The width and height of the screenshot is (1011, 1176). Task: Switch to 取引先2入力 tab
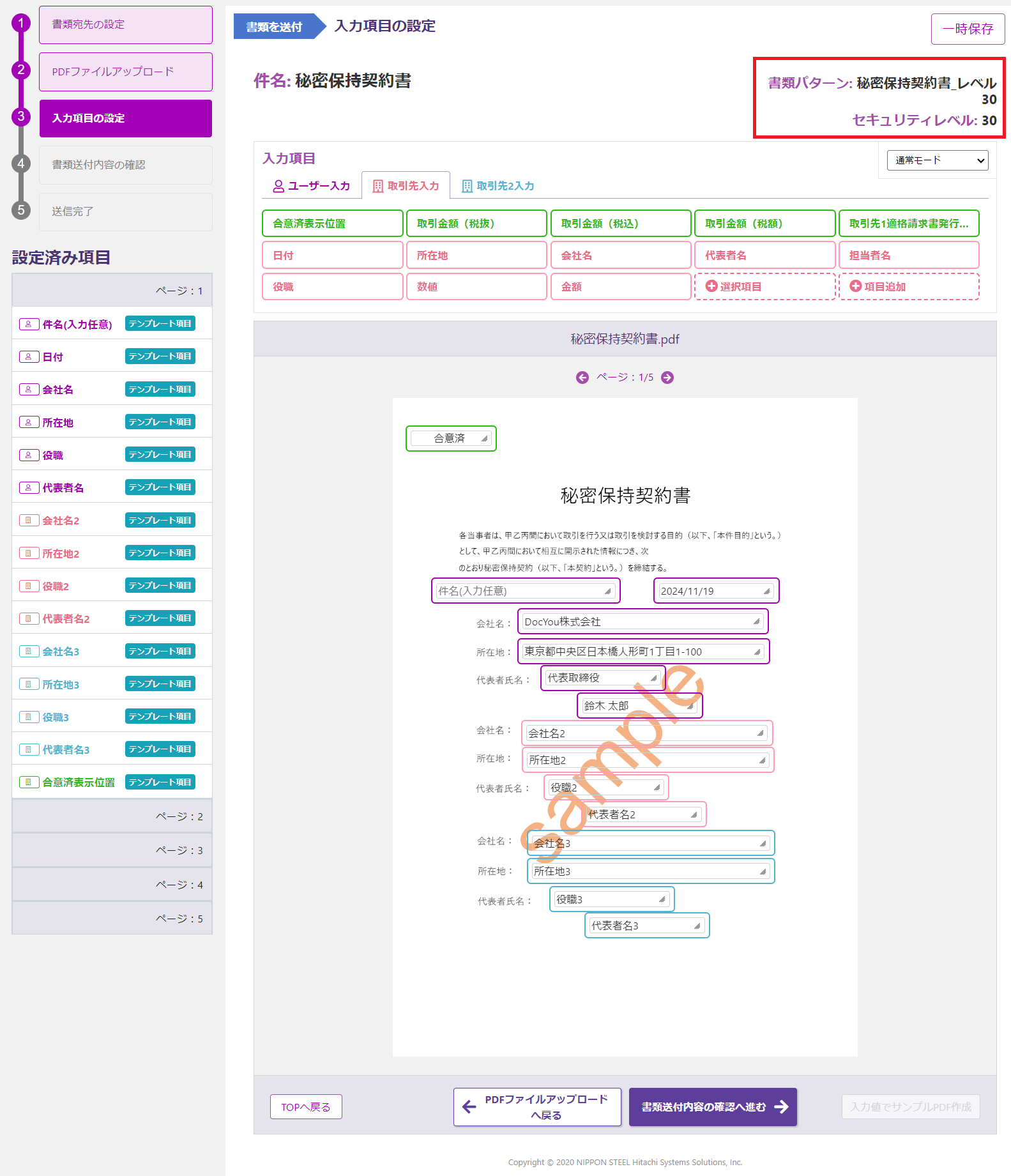coord(498,186)
